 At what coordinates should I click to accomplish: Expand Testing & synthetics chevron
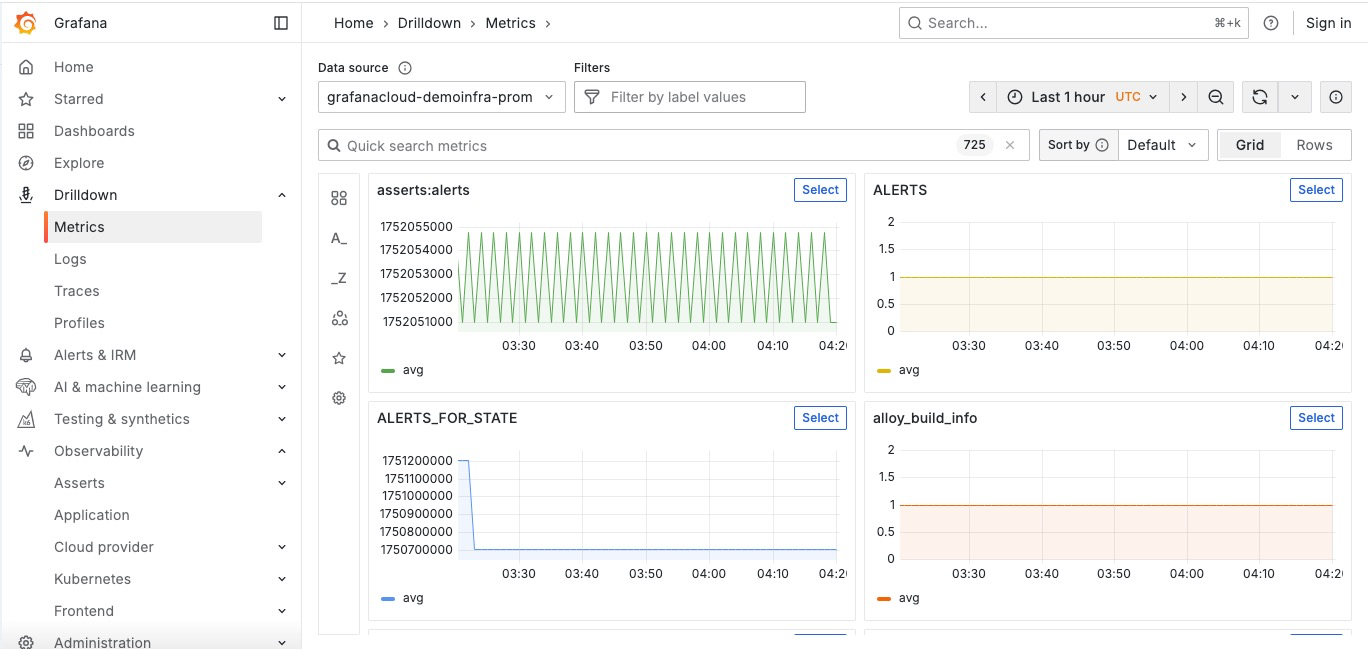click(282, 419)
